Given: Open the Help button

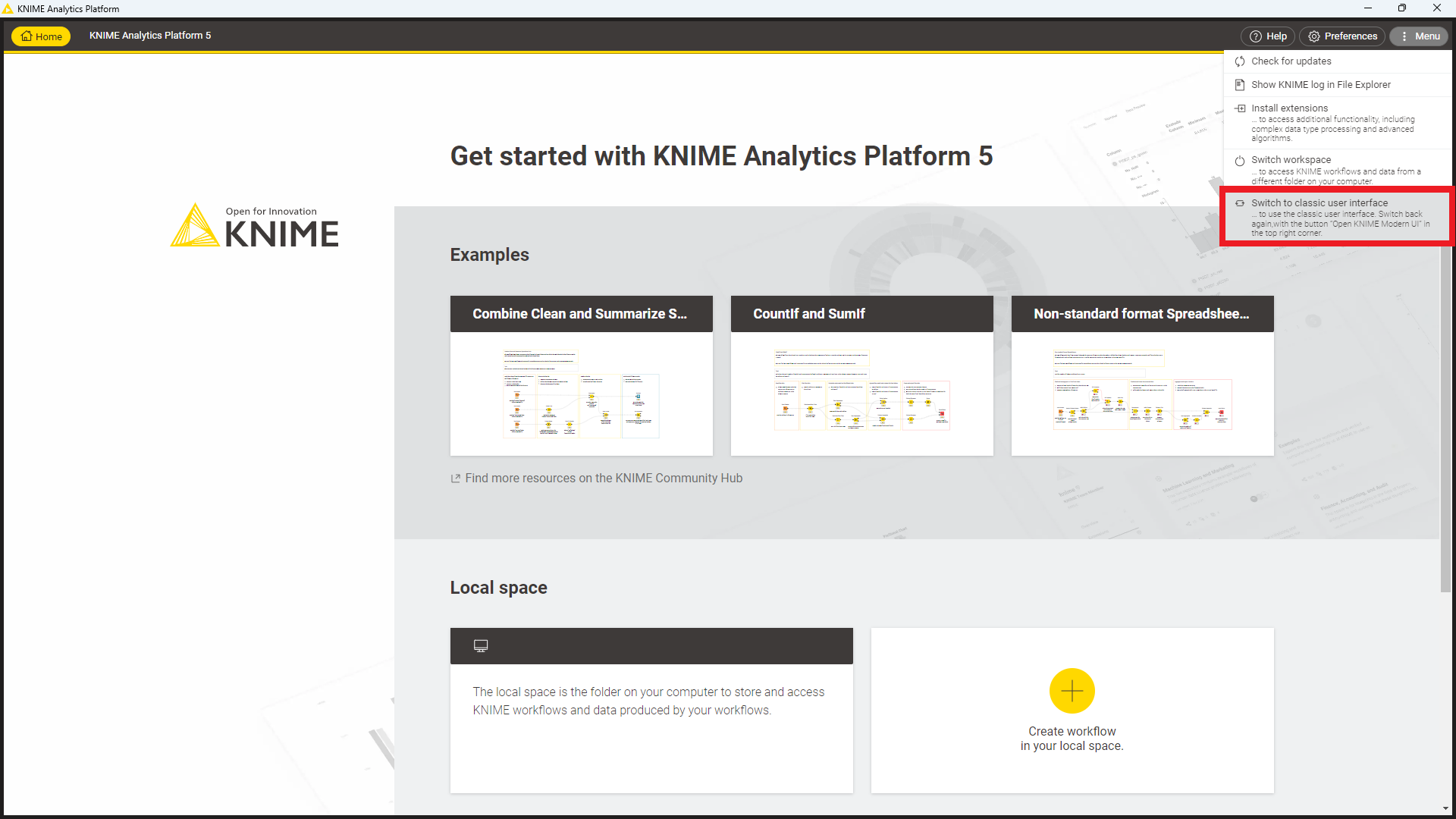Looking at the screenshot, I should (1268, 36).
